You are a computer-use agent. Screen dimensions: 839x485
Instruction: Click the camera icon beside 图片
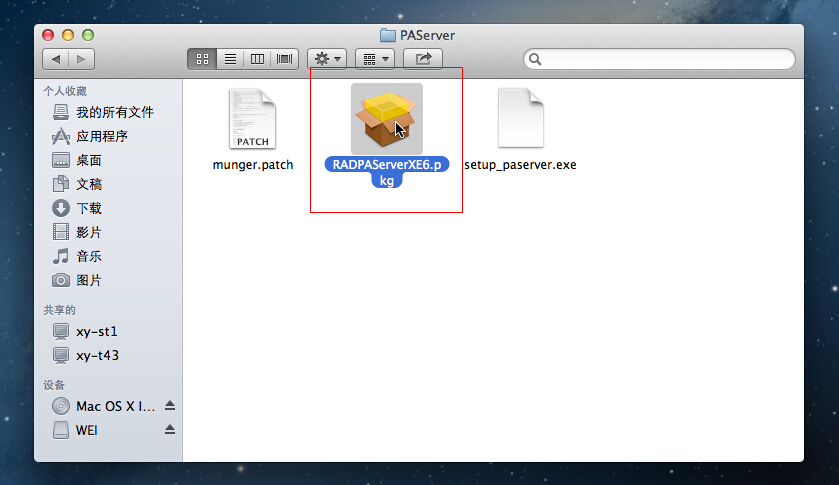(x=60, y=280)
